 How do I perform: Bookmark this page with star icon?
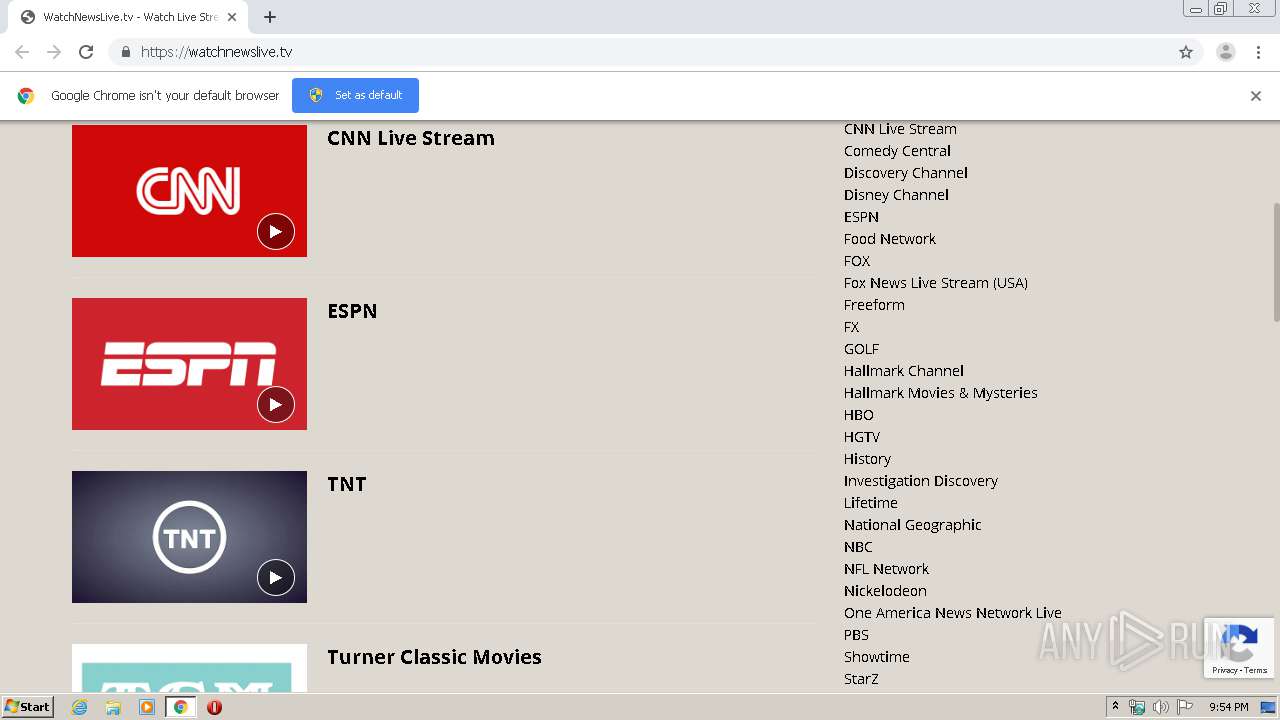tap(1186, 52)
